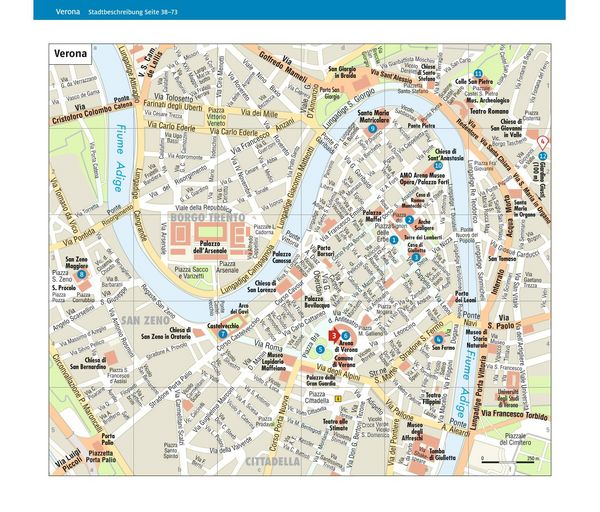Select 'Università degli Studi di Verona' label
The height and width of the screenshot is (512, 600).
pos(507,398)
